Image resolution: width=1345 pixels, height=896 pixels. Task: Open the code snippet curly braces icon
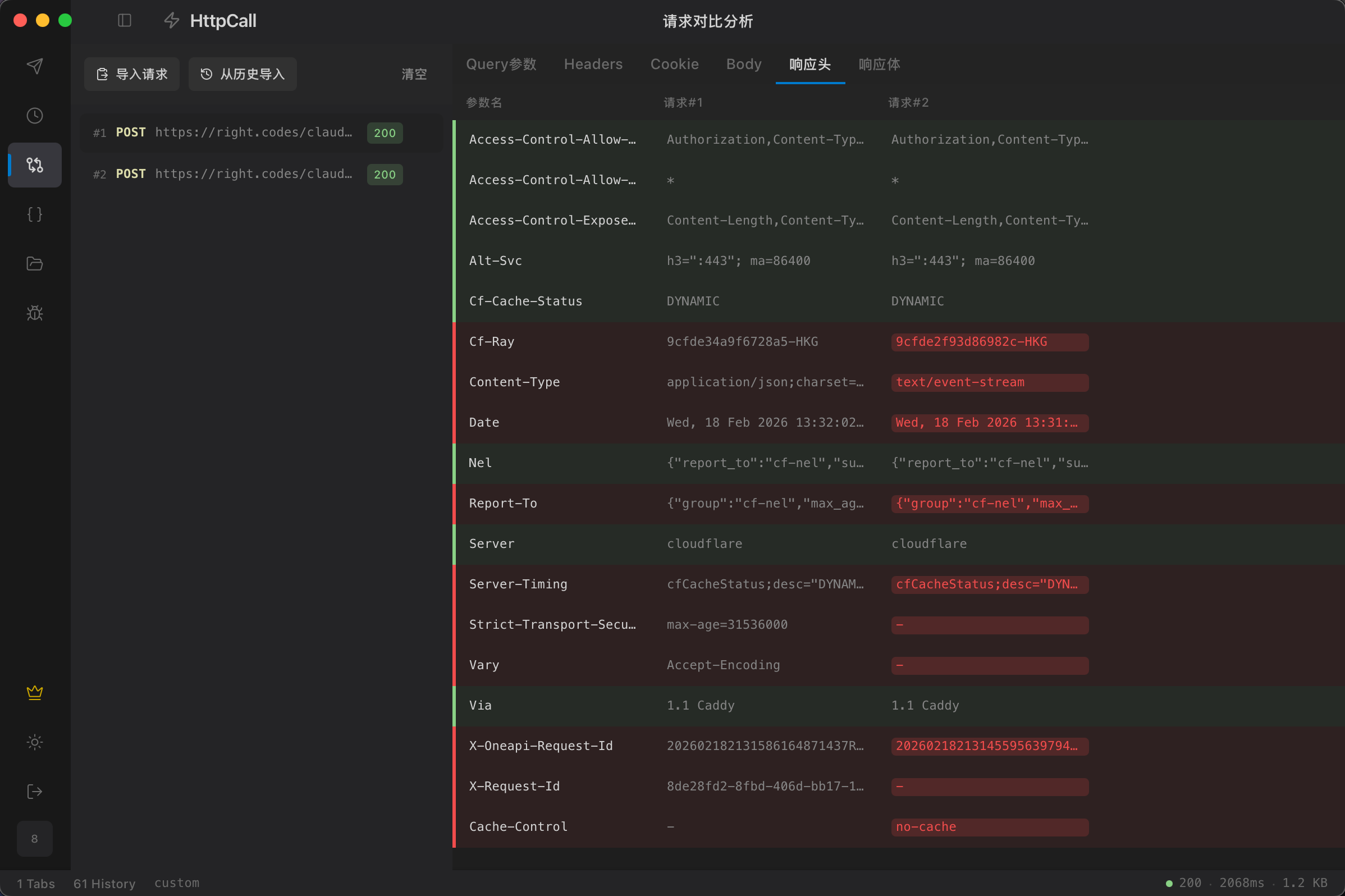(x=34, y=214)
